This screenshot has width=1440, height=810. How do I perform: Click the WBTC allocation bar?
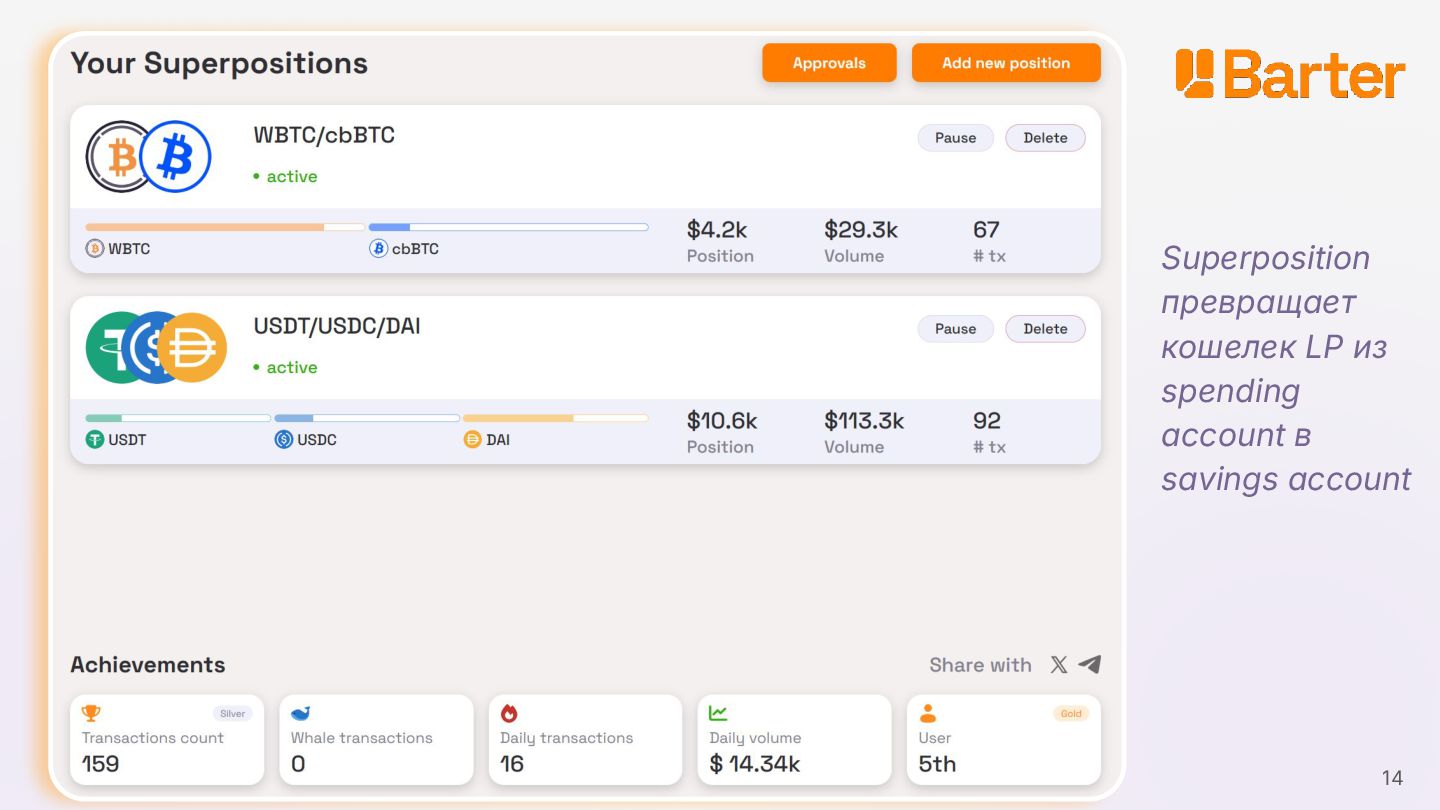tap(225, 227)
